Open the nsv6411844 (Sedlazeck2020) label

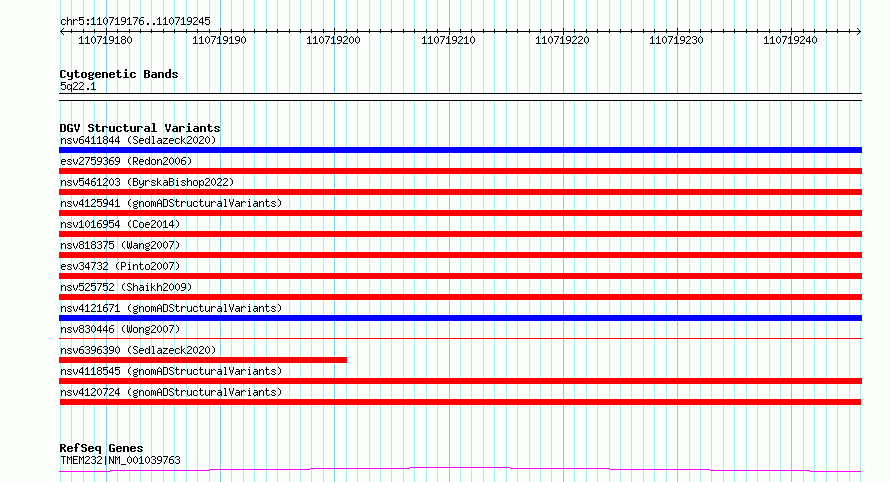138,140
